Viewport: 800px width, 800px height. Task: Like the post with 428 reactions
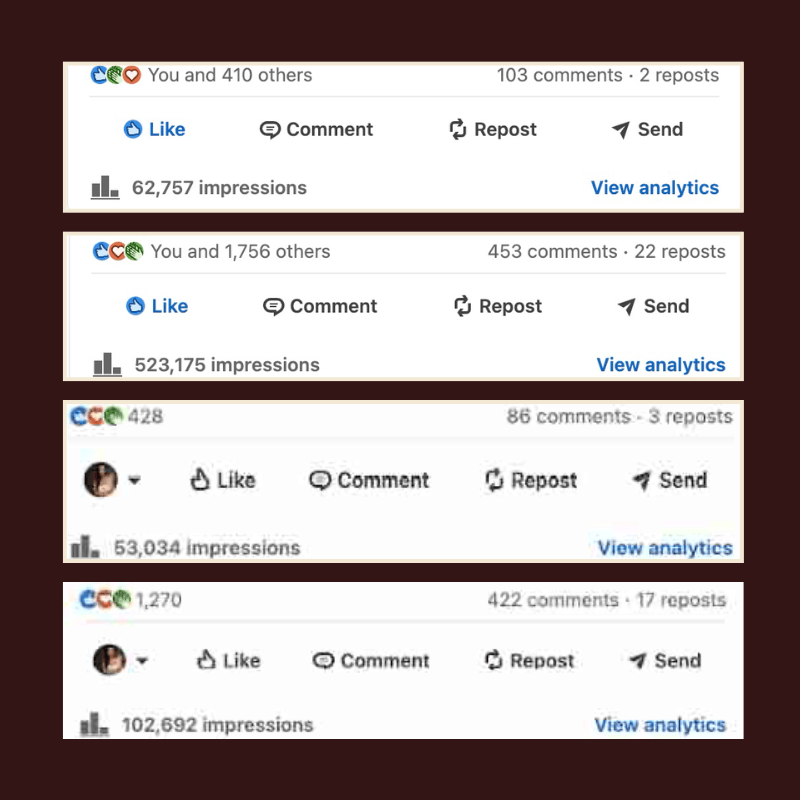coord(222,480)
